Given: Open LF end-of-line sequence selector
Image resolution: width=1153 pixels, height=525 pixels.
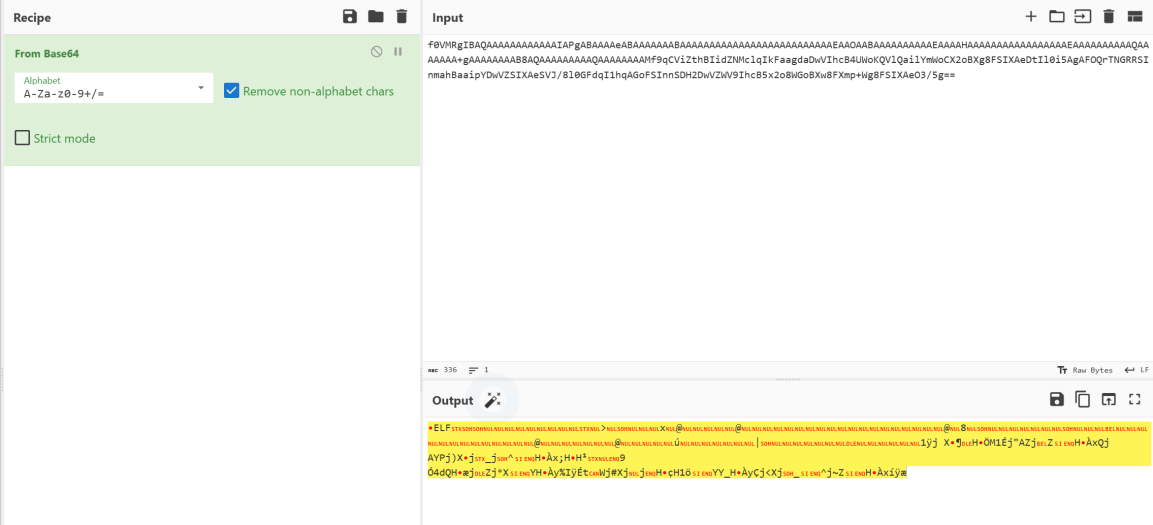Looking at the screenshot, I should tap(1136, 370).
